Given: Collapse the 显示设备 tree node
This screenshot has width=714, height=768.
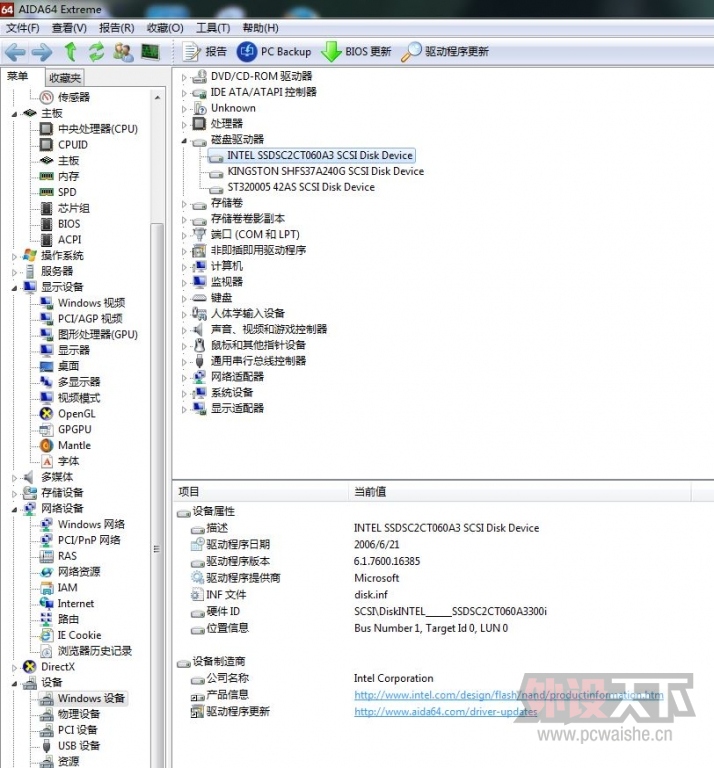Looking at the screenshot, I should tap(14, 288).
